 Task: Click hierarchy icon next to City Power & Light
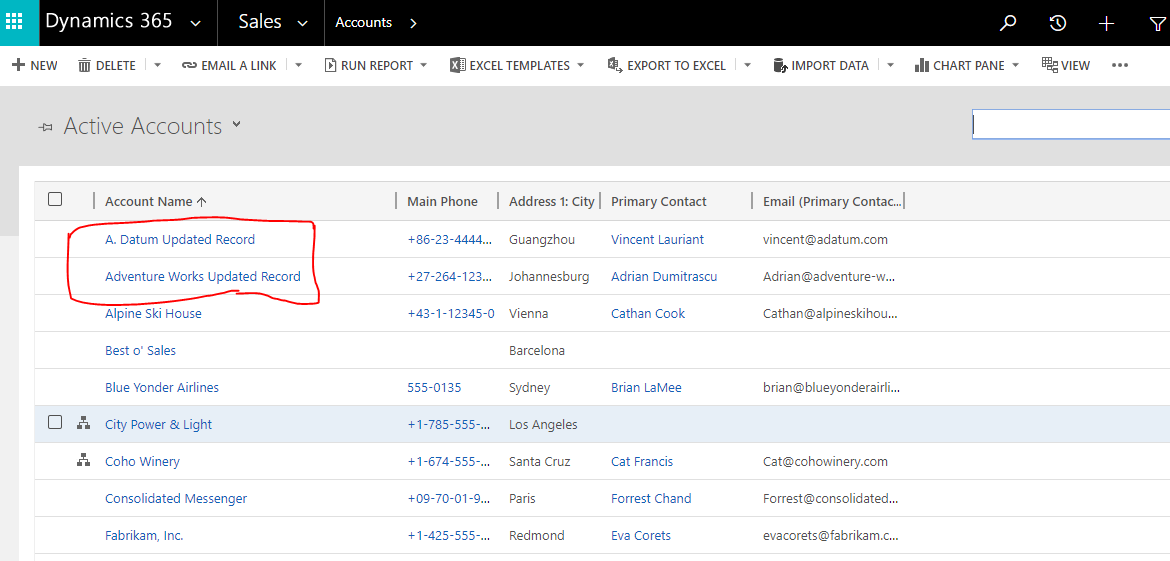[84, 424]
